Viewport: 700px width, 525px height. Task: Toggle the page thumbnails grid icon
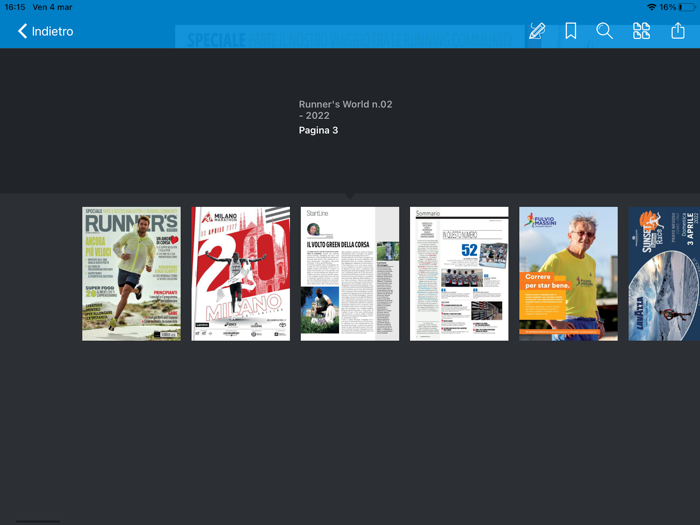(x=641, y=31)
